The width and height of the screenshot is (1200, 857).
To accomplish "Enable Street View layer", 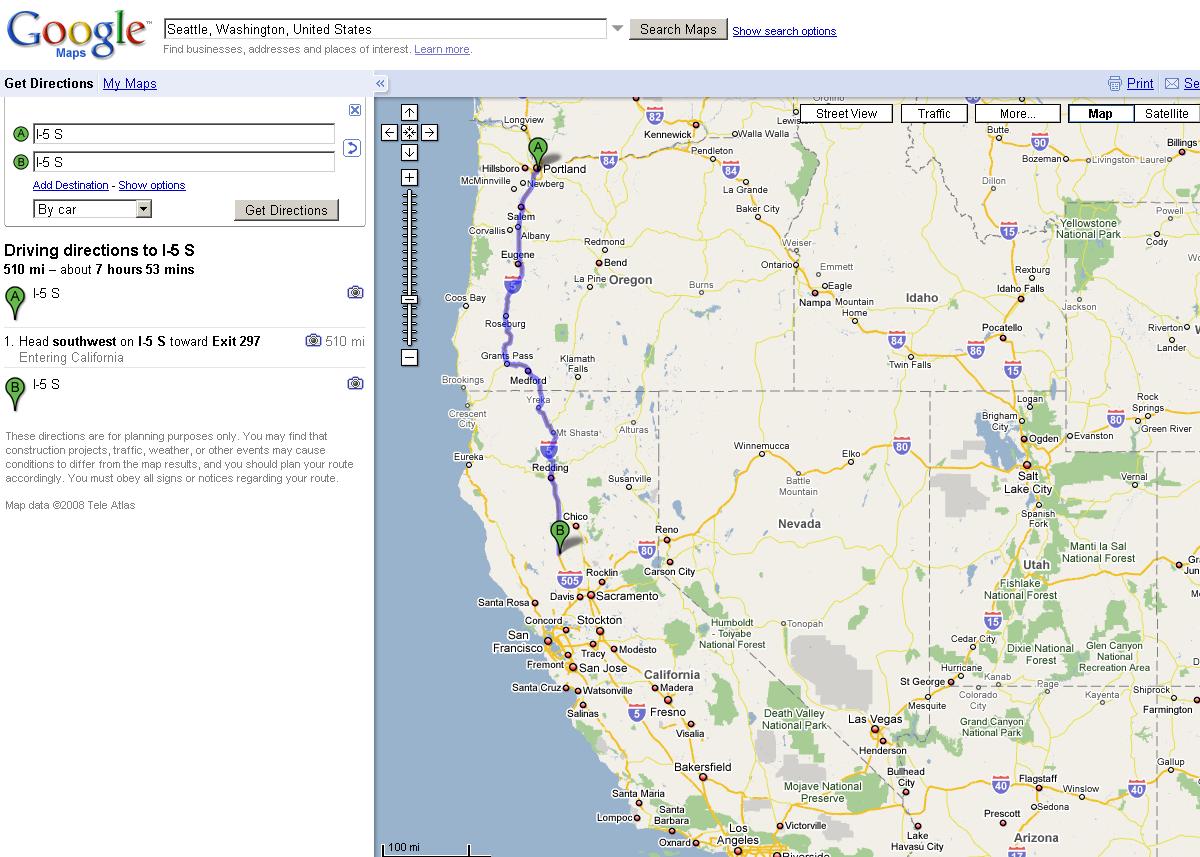I will pos(846,113).
